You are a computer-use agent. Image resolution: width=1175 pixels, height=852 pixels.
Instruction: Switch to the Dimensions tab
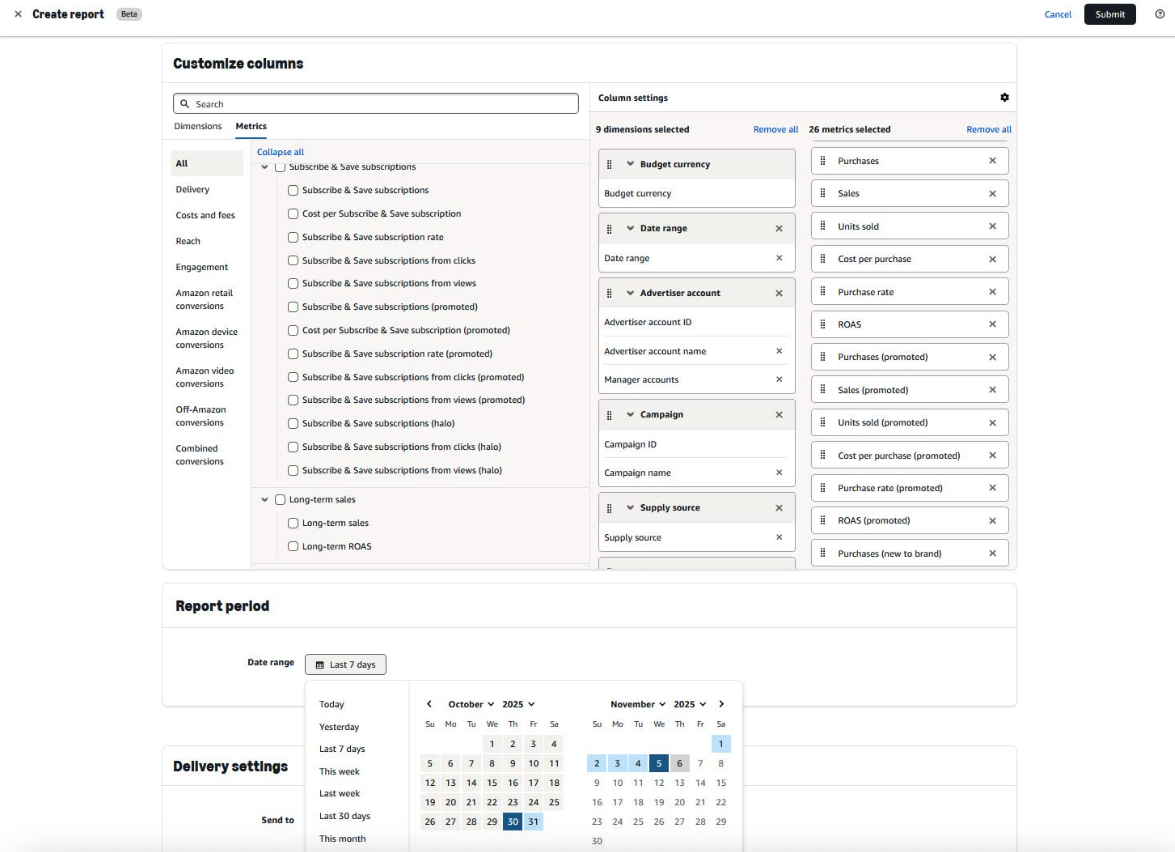(198, 126)
